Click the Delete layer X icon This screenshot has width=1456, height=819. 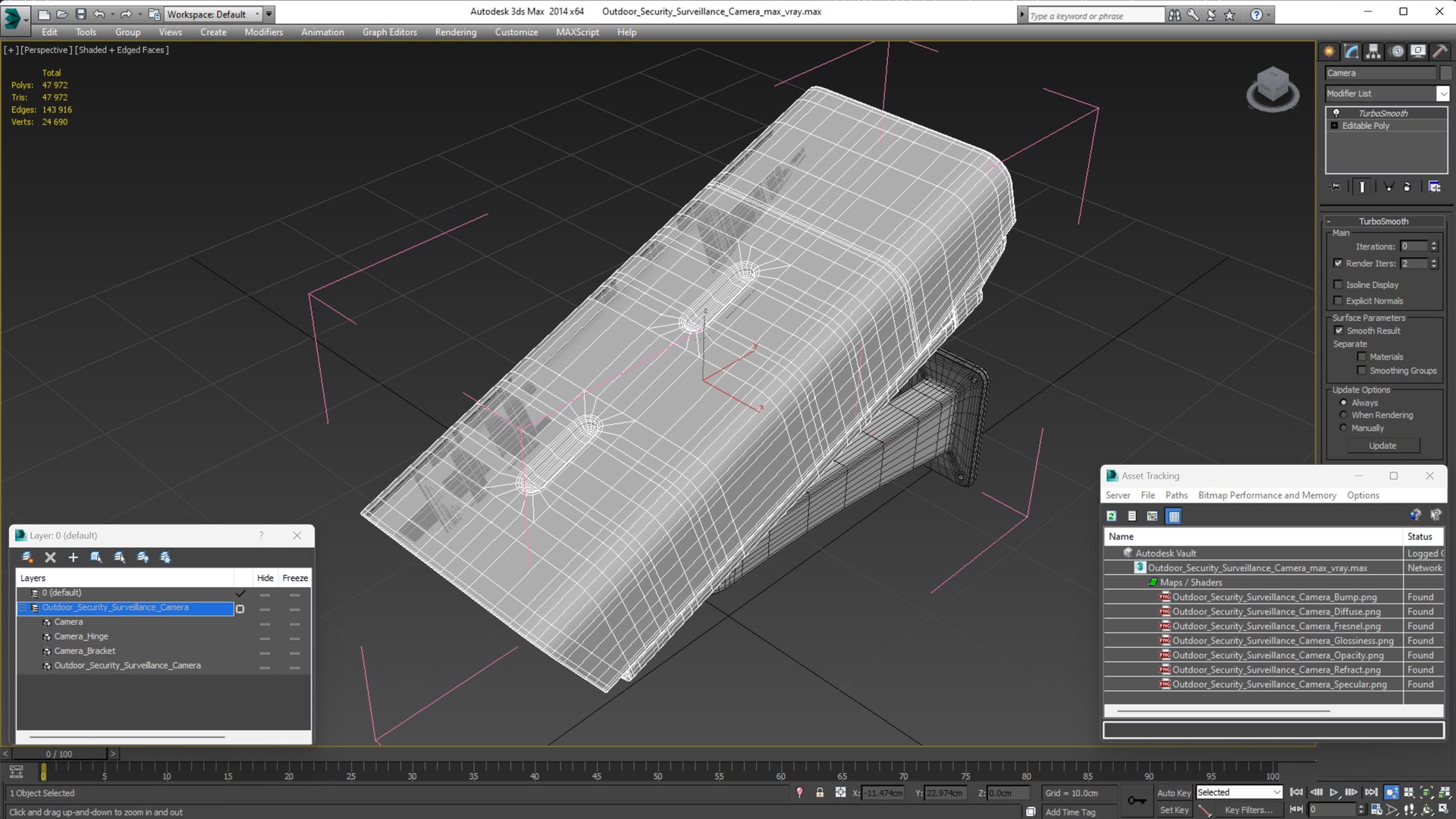(x=50, y=557)
